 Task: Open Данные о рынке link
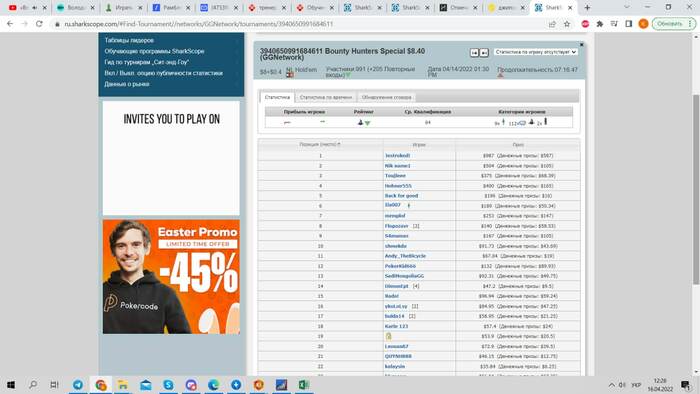[x=127, y=84]
